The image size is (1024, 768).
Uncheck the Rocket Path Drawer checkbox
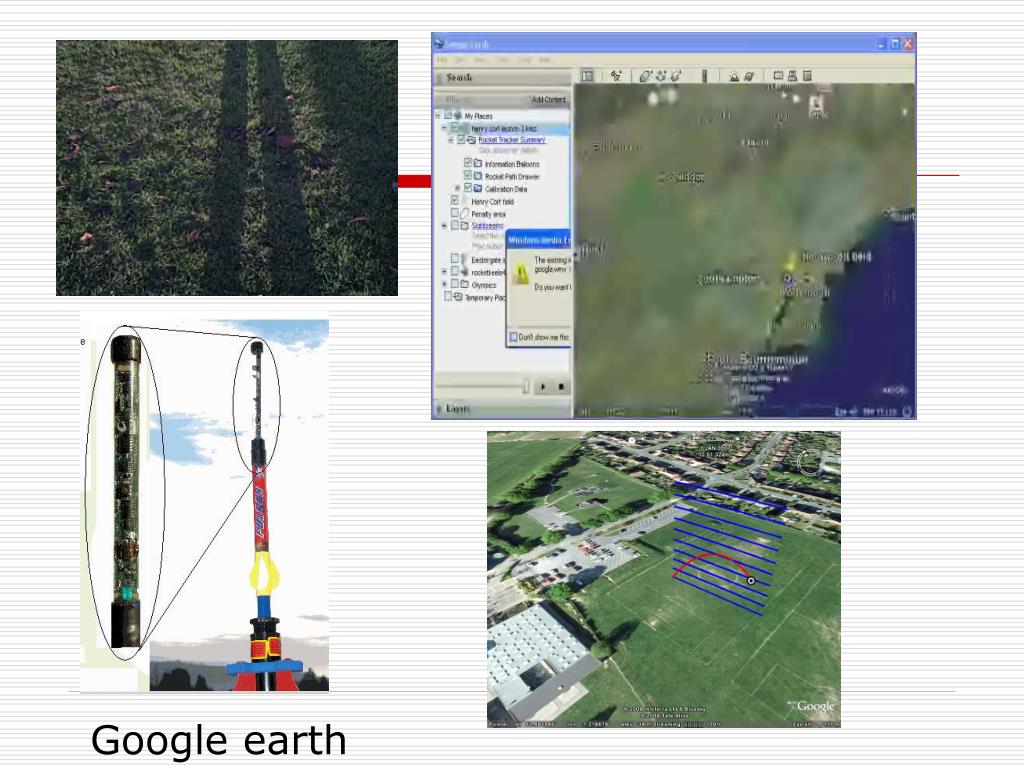[468, 176]
